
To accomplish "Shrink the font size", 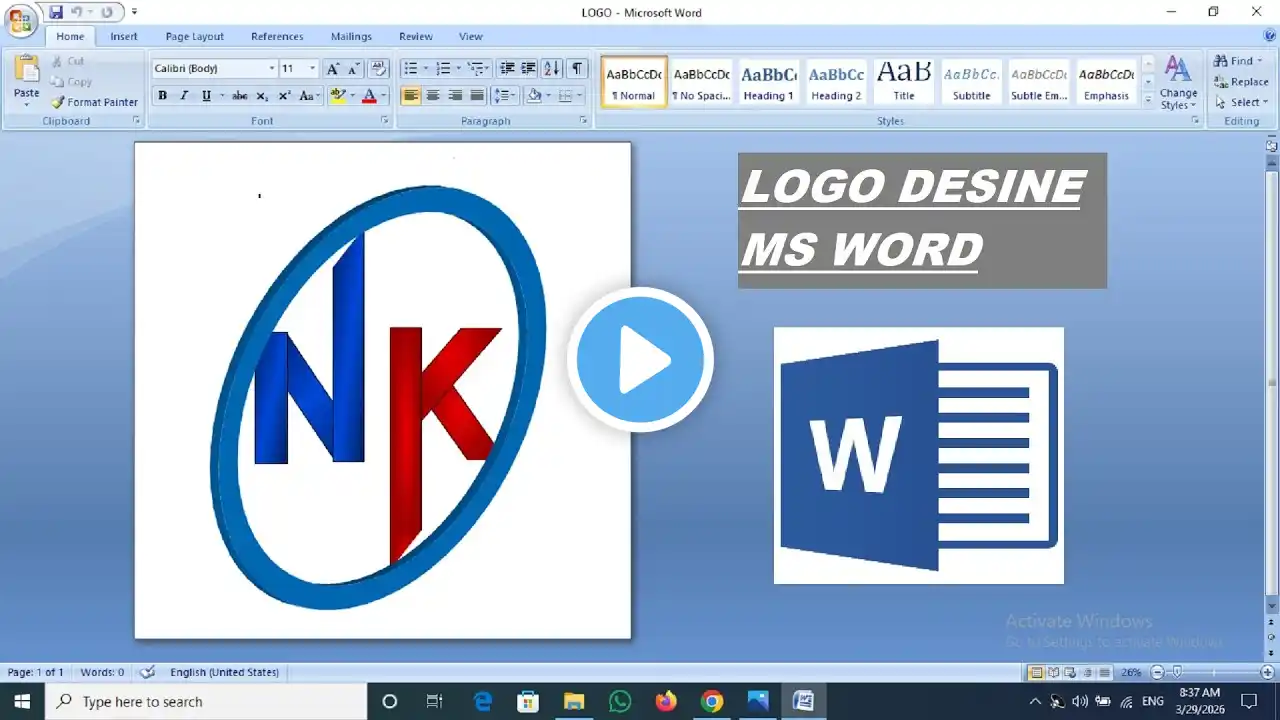I will pyautogui.click(x=353, y=69).
